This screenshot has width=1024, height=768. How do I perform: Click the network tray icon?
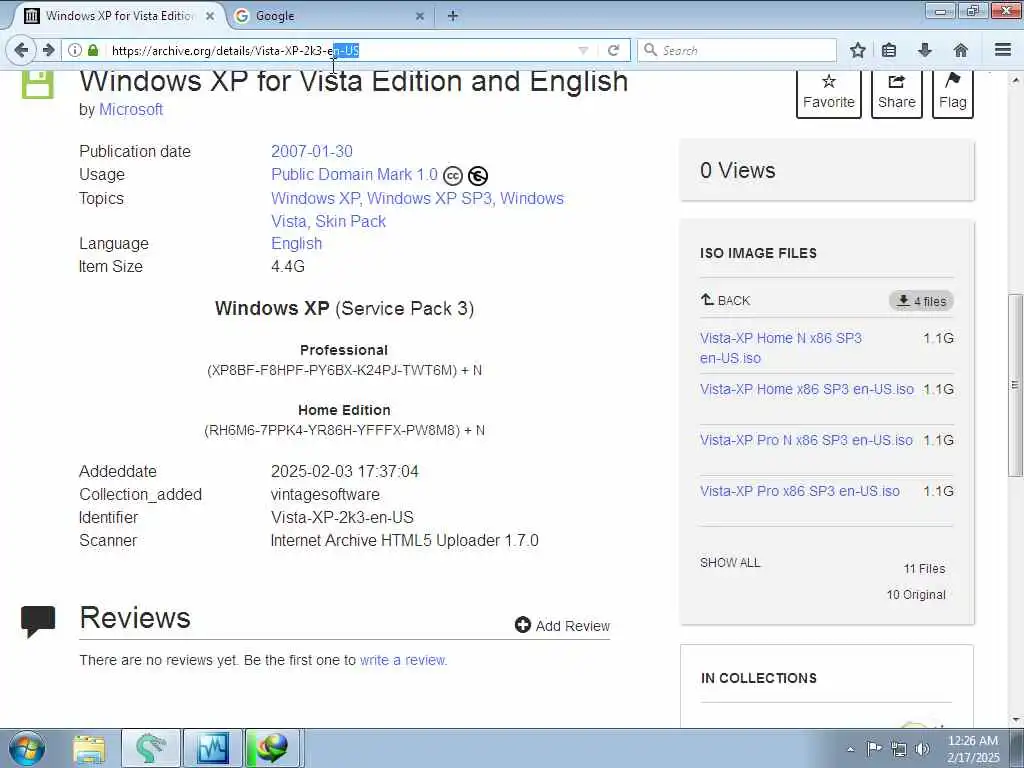tap(899, 749)
